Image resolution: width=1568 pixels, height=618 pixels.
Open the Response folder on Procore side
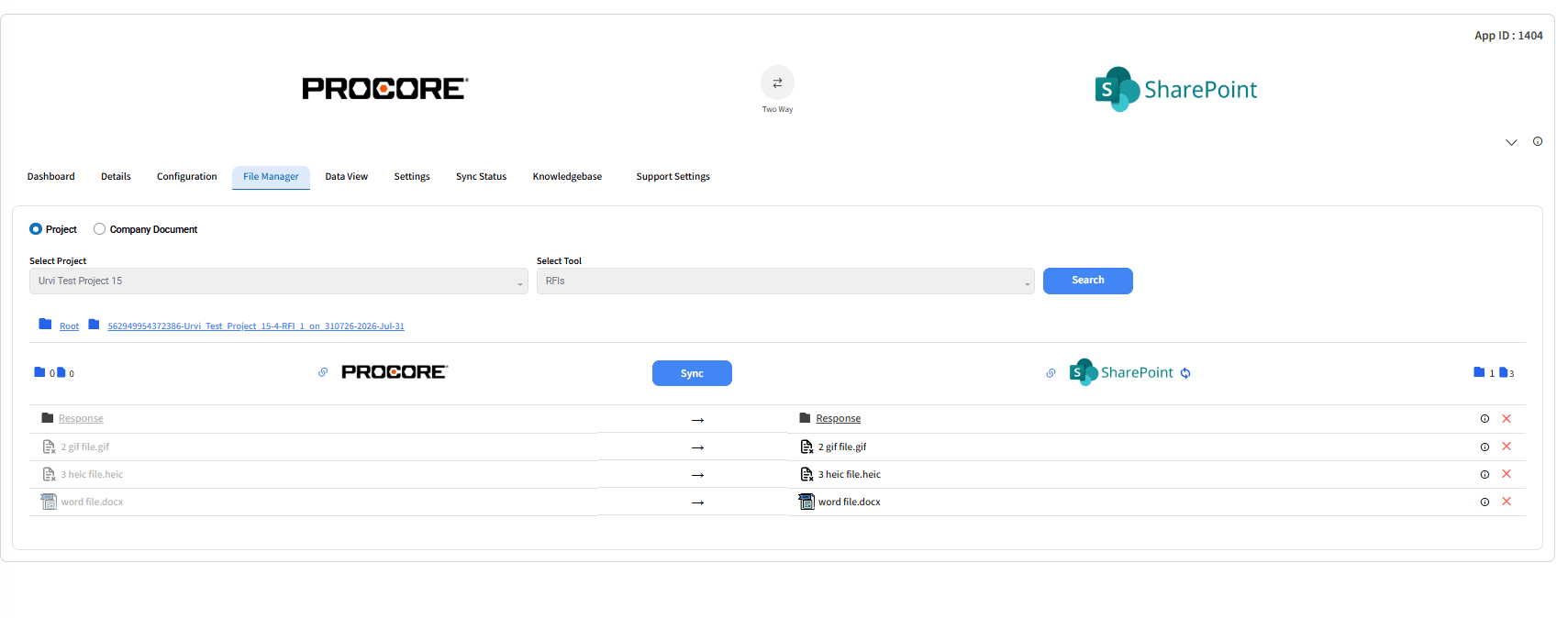tap(81, 419)
